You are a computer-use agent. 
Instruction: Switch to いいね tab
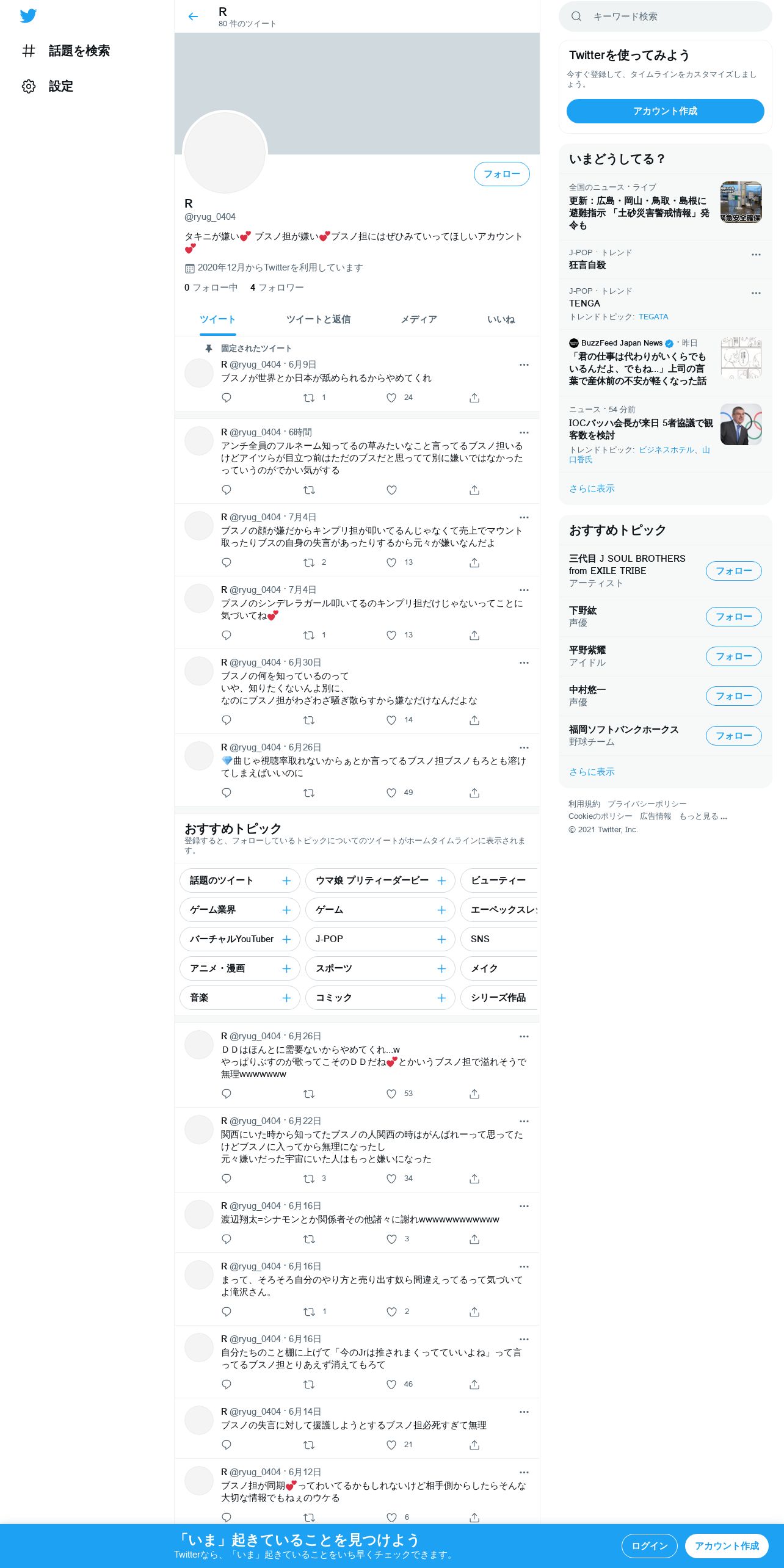tap(501, 319)
